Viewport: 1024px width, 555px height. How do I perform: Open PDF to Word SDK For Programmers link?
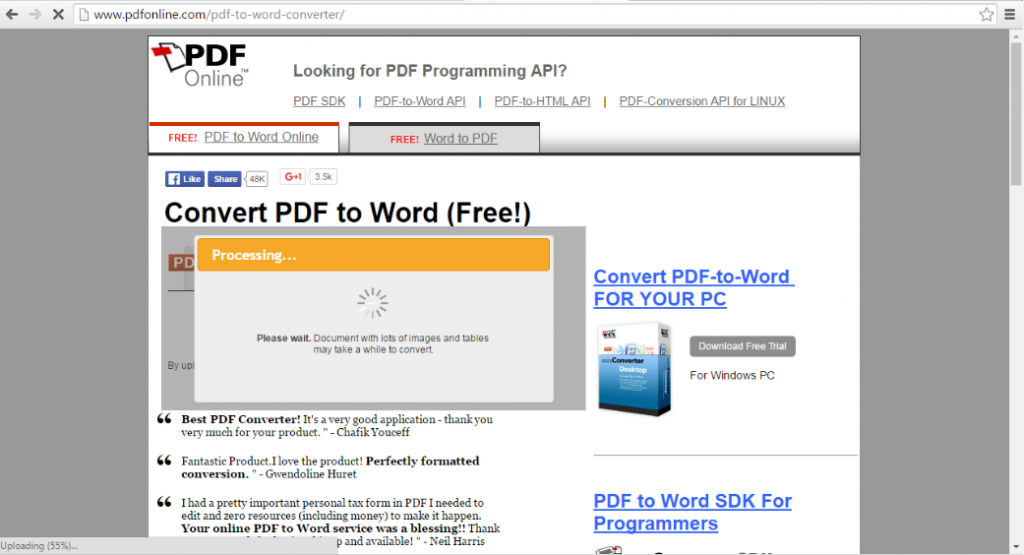click(692, 512)
